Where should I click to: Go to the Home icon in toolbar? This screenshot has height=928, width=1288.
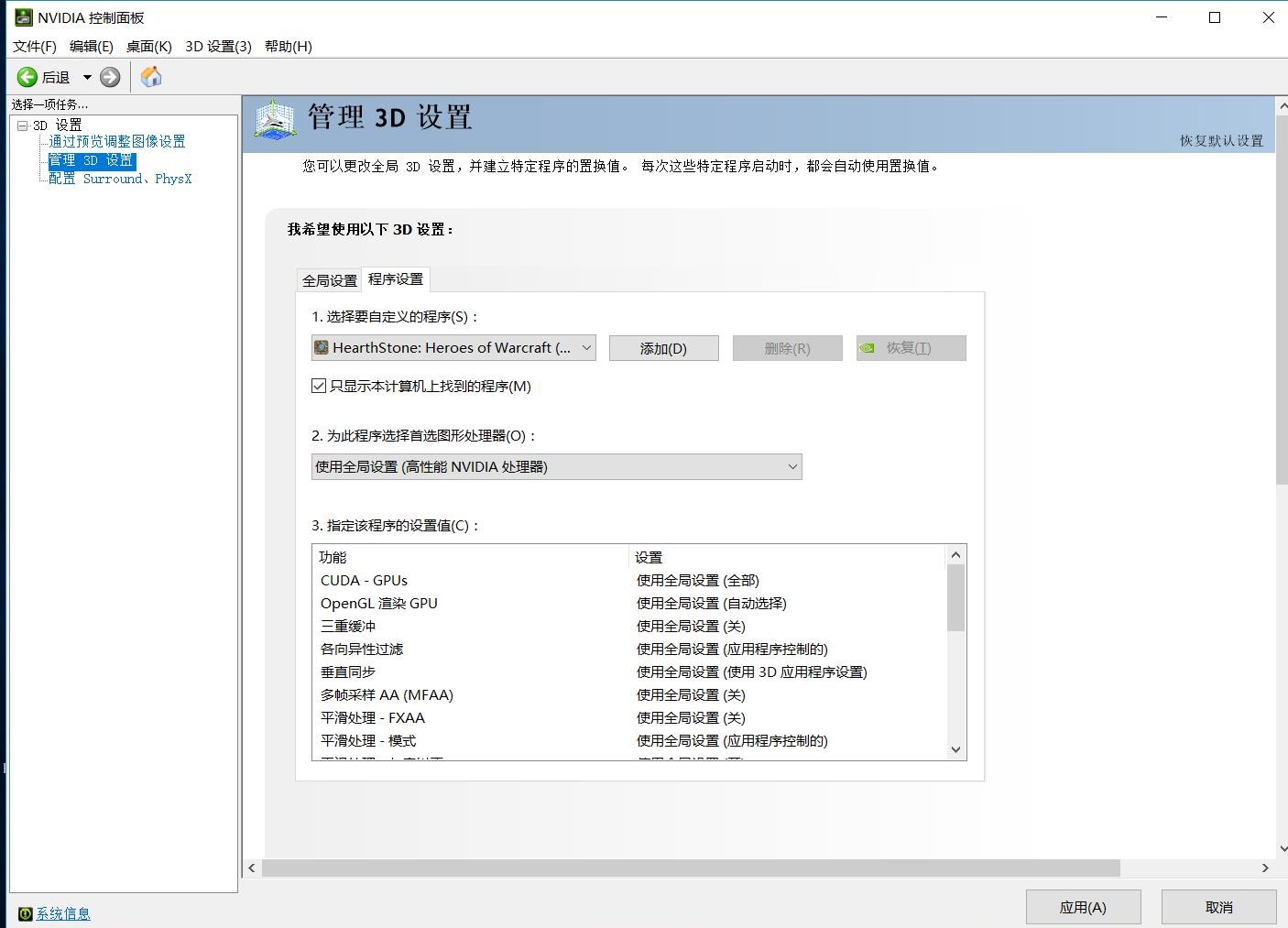(151, 77)
